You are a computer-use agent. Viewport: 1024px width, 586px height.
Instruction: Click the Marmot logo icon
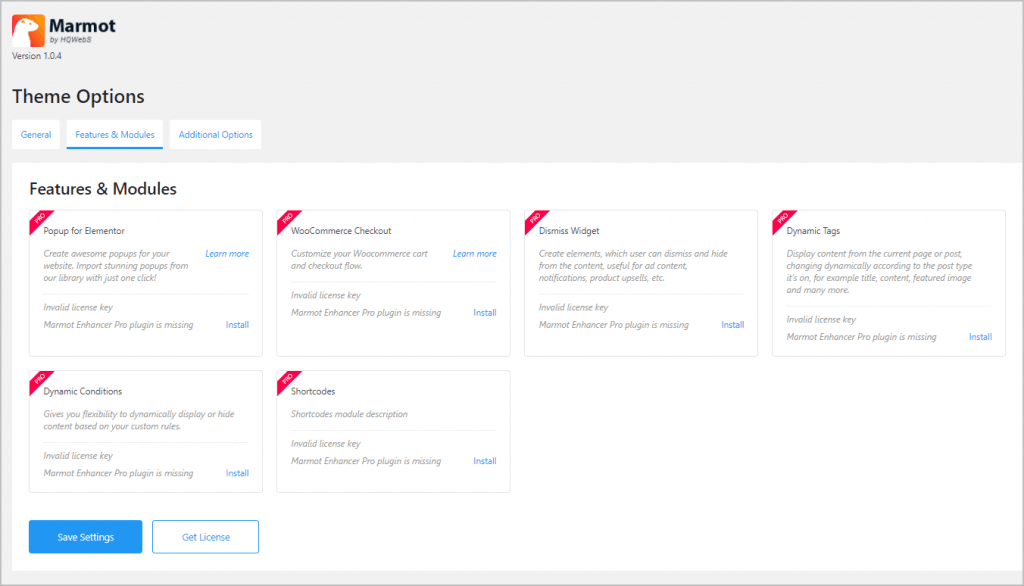point(27,30)
